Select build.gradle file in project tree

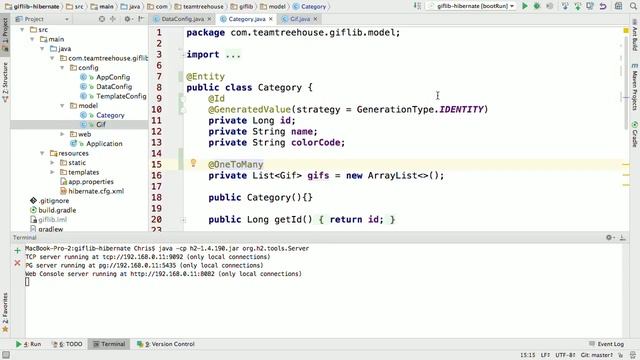[57, 210]
